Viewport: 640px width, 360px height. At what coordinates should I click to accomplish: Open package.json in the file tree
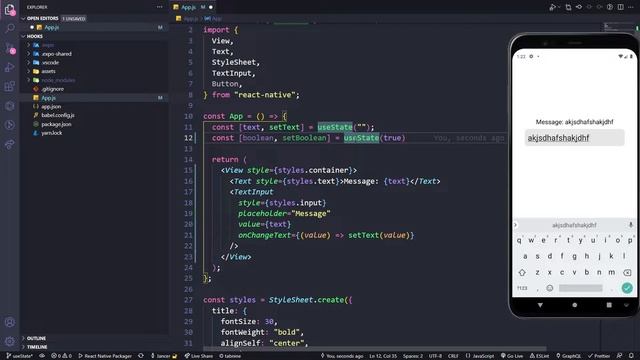(94, 124)
